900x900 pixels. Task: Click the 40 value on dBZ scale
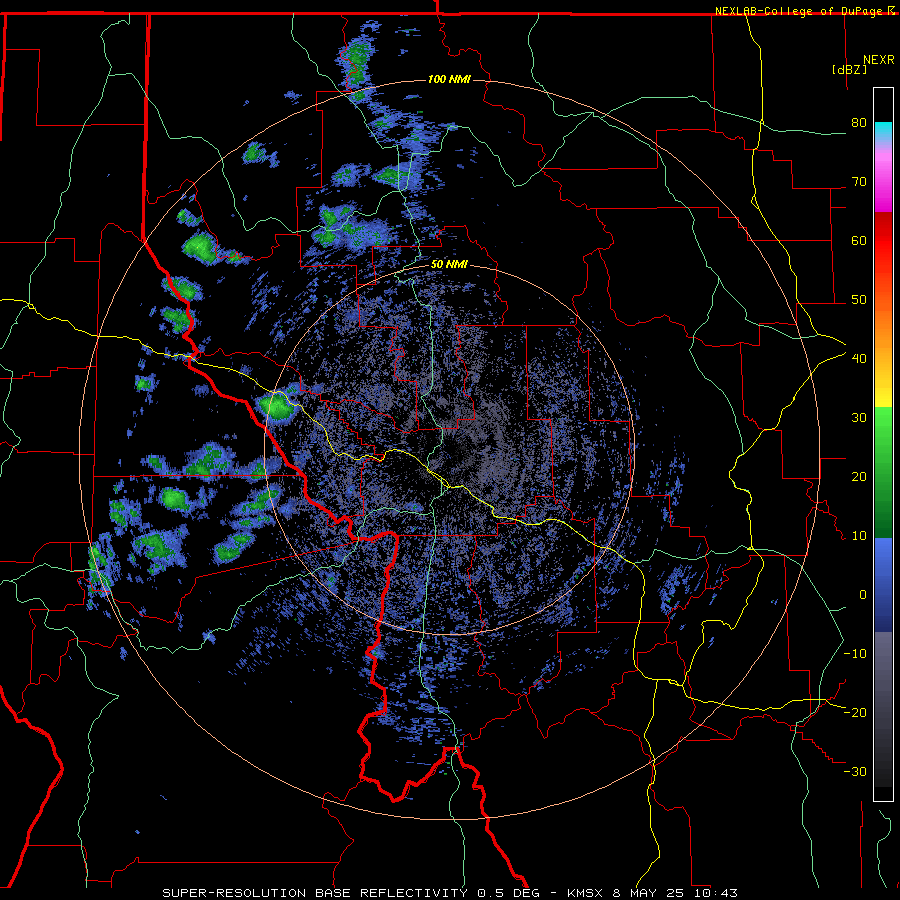[x=859, y=359]
